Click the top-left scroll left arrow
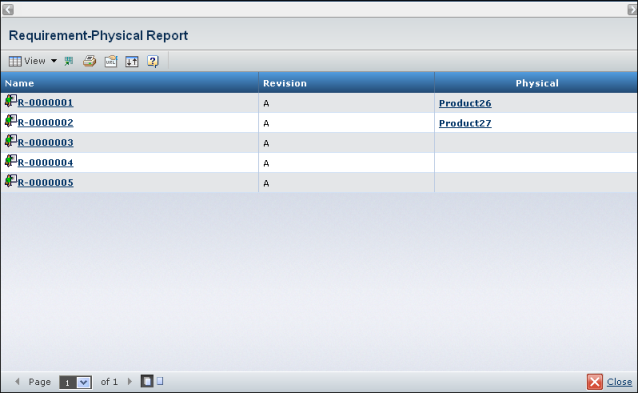Screen dimensions: 638x393 8,9
